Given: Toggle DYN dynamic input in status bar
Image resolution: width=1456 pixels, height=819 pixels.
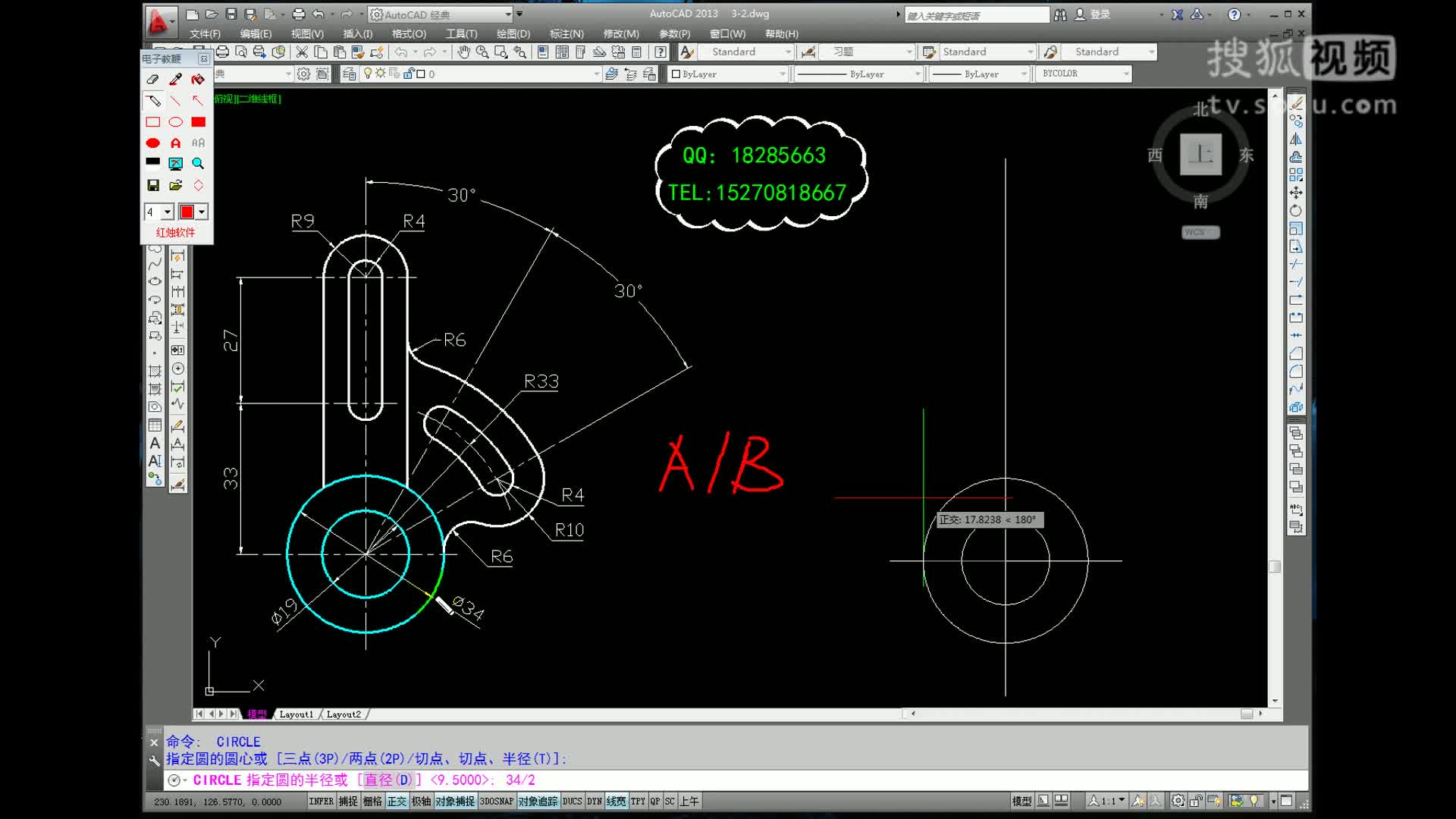Looking at the screenshot, I should pos(595,802).
